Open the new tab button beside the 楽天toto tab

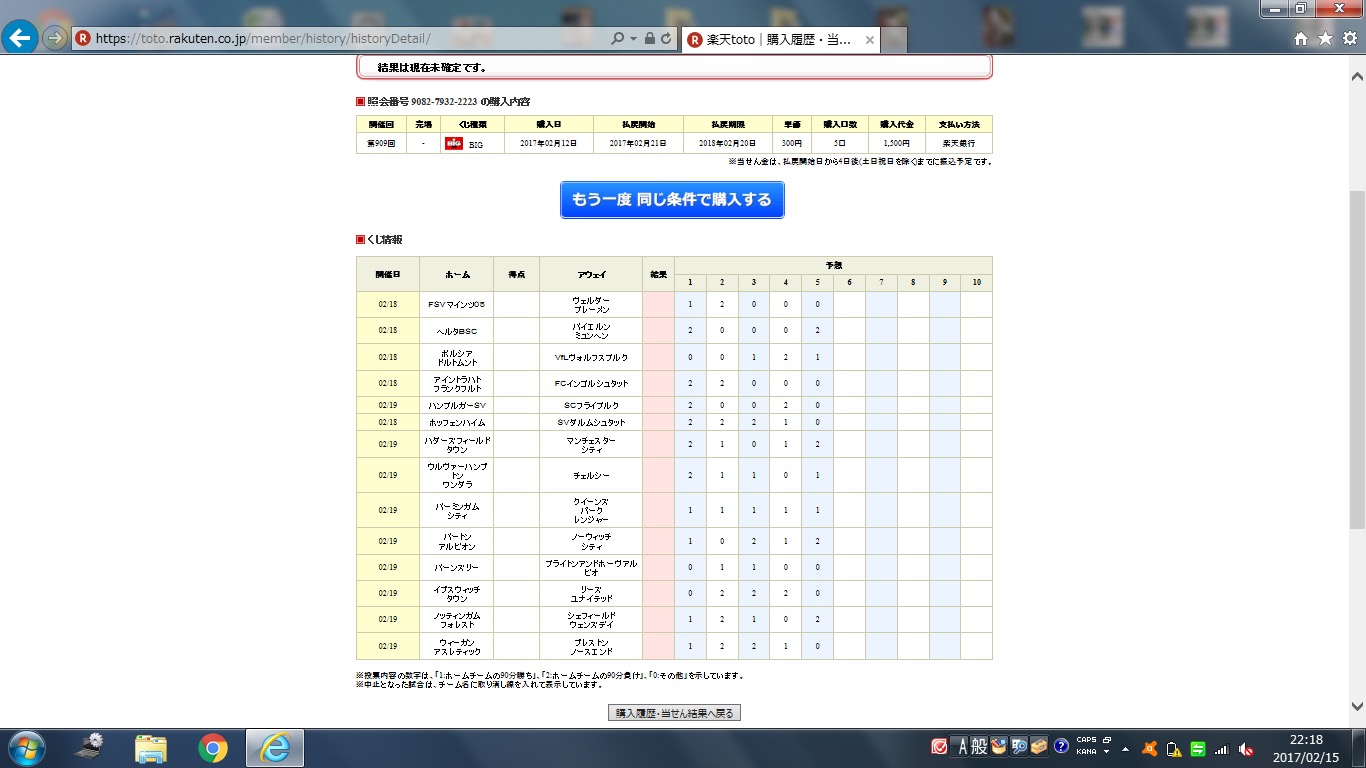coord(895,40)
